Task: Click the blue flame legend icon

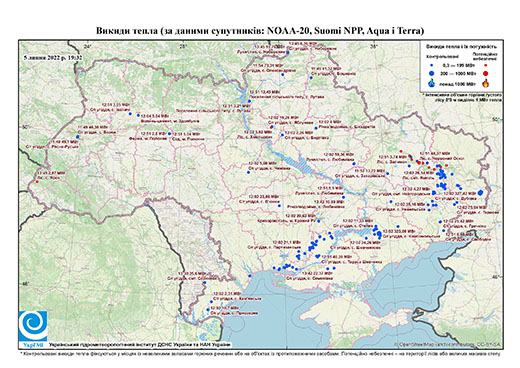Action: pyautogui.click(x=431, y=83)
